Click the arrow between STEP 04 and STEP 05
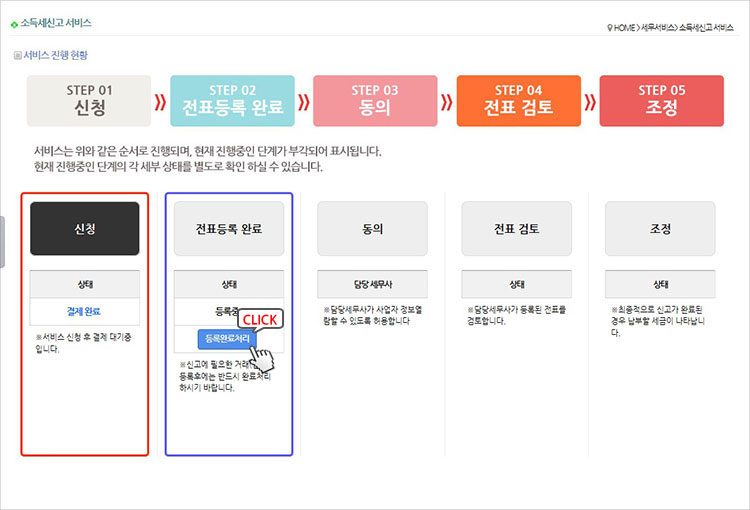The width and height of the screenshot is (750, 510). pyautogui.click(x=590, y=101)
